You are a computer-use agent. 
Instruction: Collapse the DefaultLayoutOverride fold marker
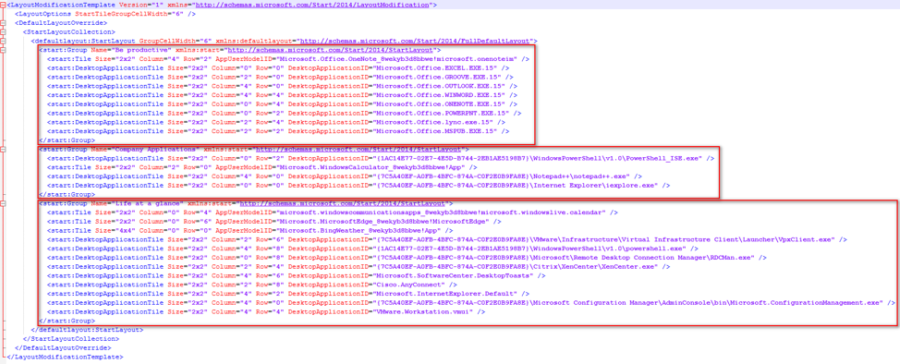tap(3, 22)
